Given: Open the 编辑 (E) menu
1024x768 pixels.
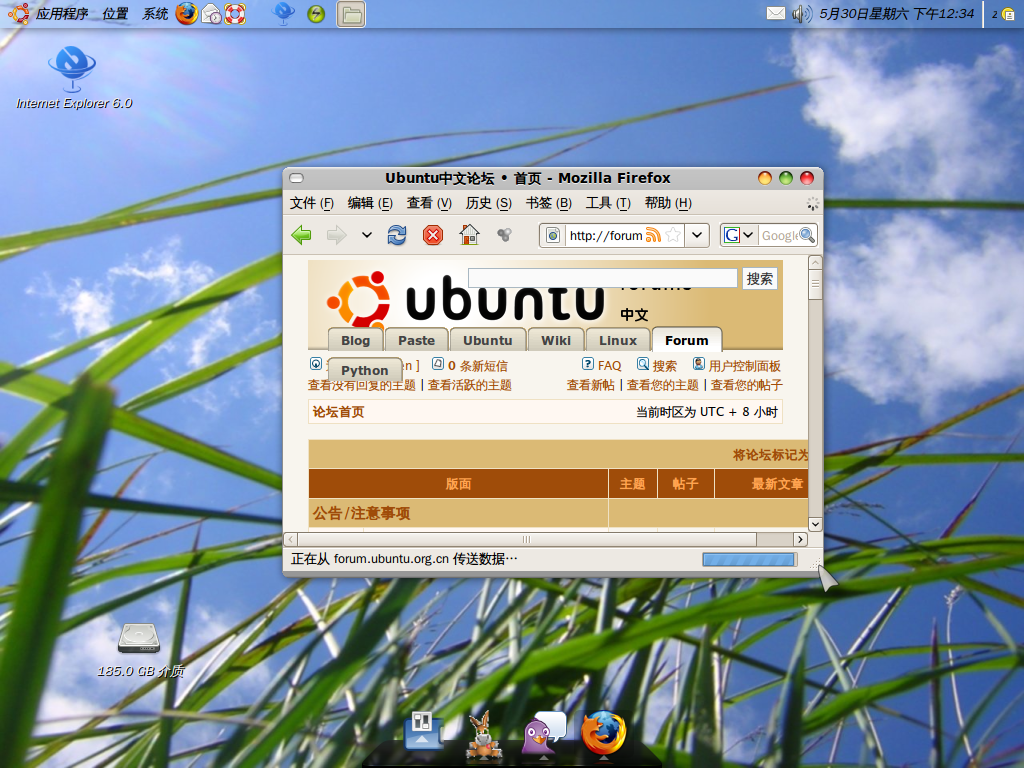Looking at the screenshot, I should (x=370, y=203).
